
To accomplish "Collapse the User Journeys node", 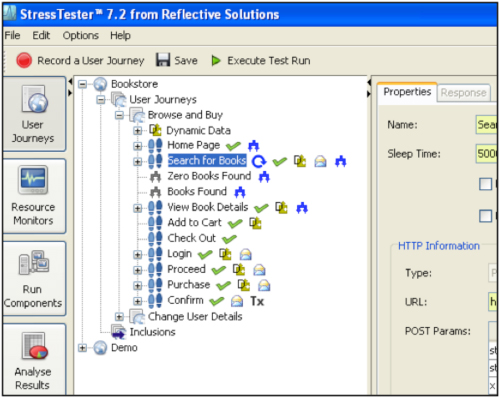I will point(101,99).
